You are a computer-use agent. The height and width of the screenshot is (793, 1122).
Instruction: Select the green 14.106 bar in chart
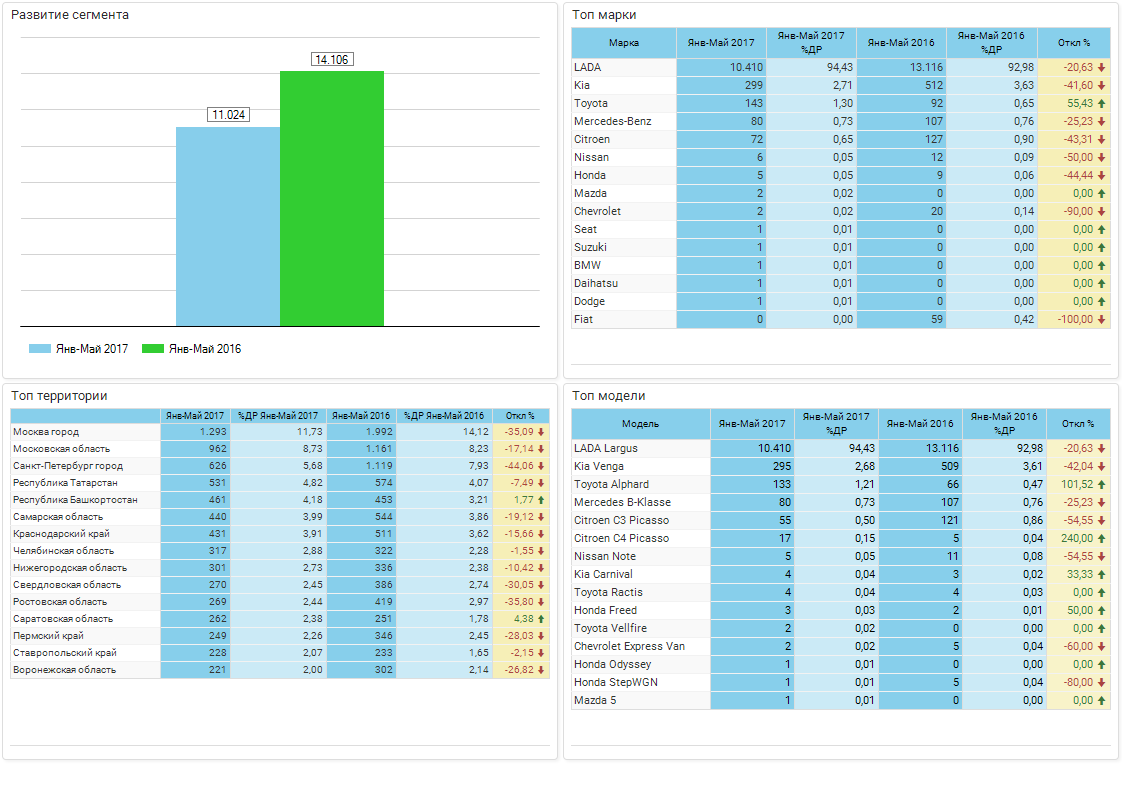pyautogui.click(x=332, y=198)
